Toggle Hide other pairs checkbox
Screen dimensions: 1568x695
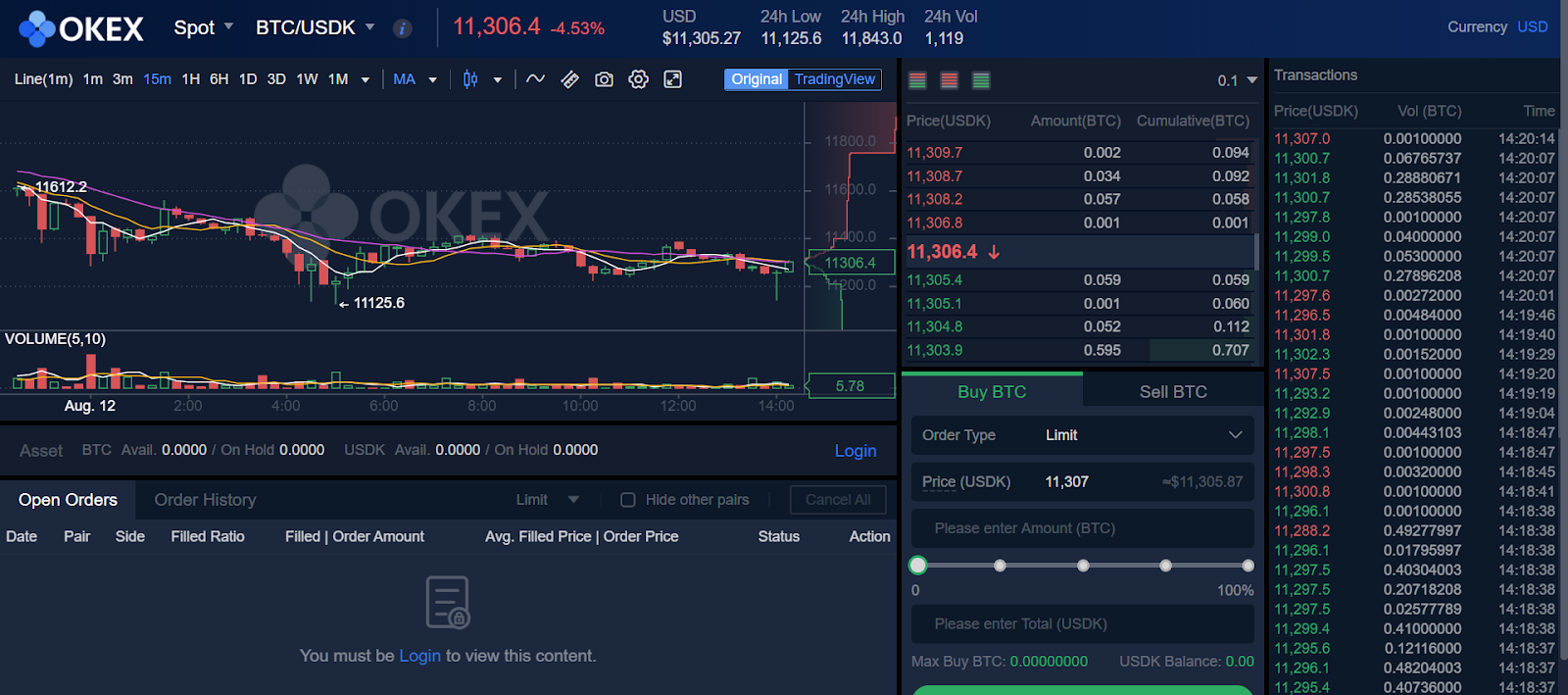(628, 500)
